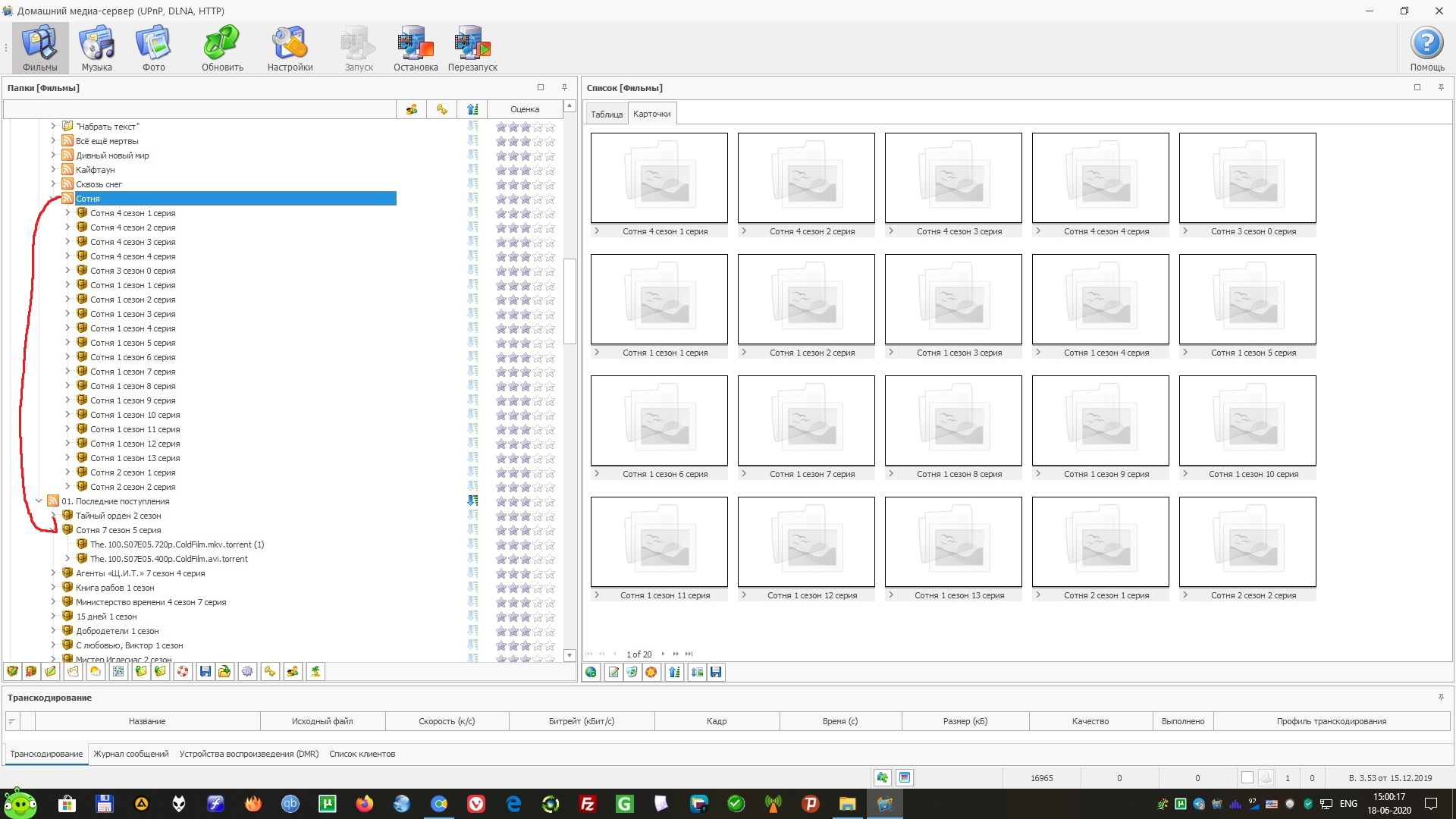Click the Оценка column header

point(525,109)
